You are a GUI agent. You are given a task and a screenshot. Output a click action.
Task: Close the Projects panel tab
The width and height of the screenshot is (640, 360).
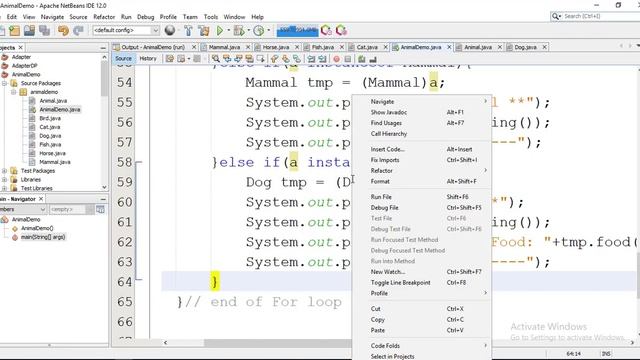[x=20, y=48]
